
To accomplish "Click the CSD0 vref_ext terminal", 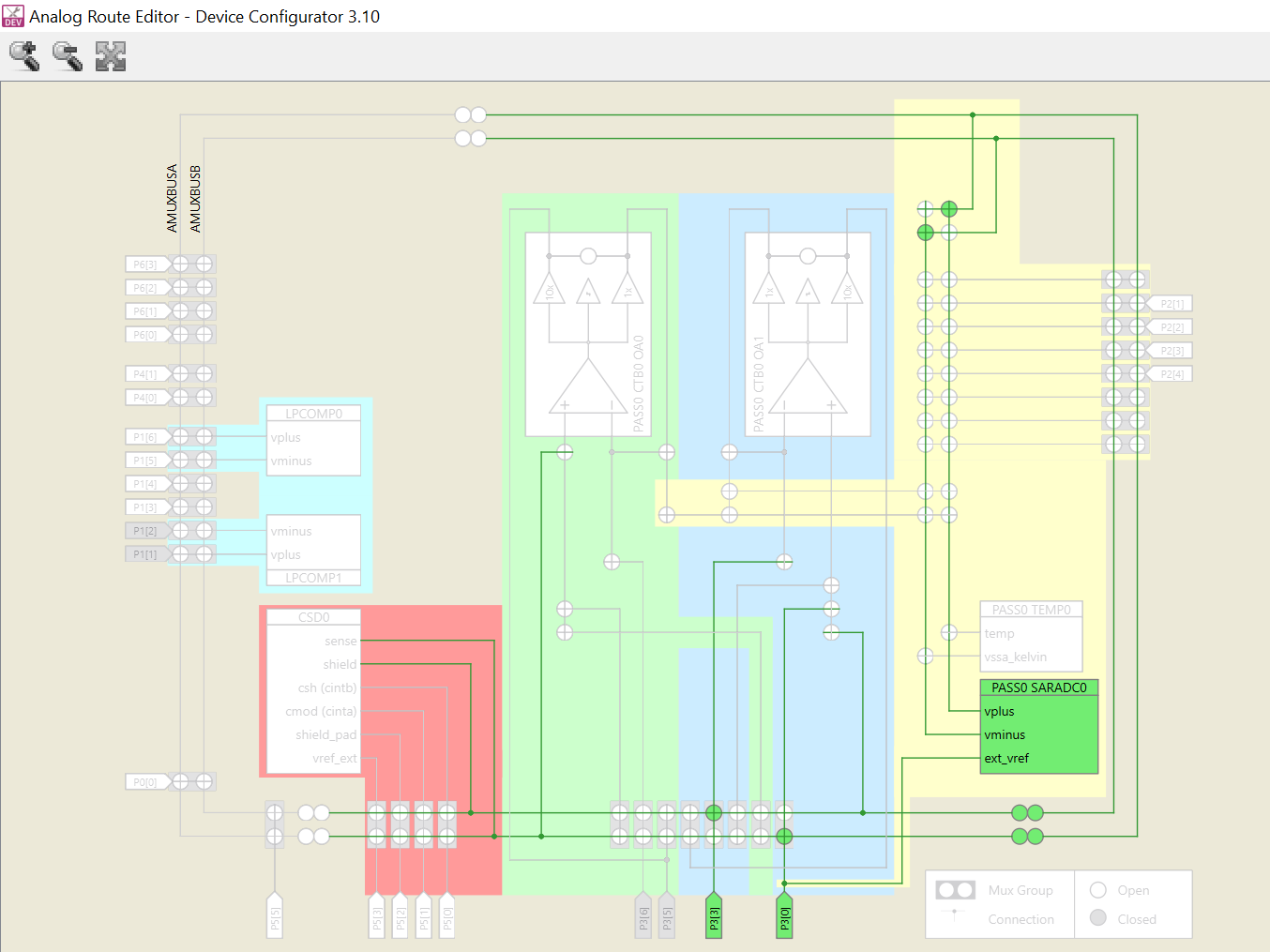I will (334, 758).
